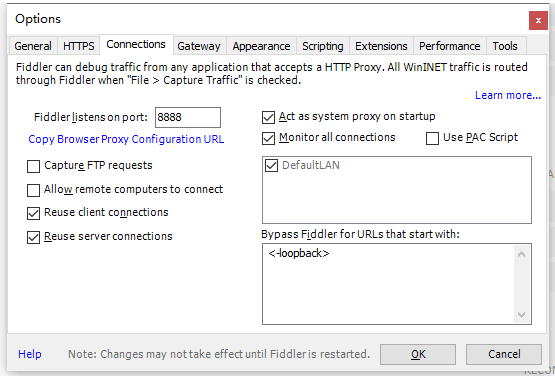Select the Gateway tab
The height and width of the screenshot is (376, 555).
click(199, 46)
